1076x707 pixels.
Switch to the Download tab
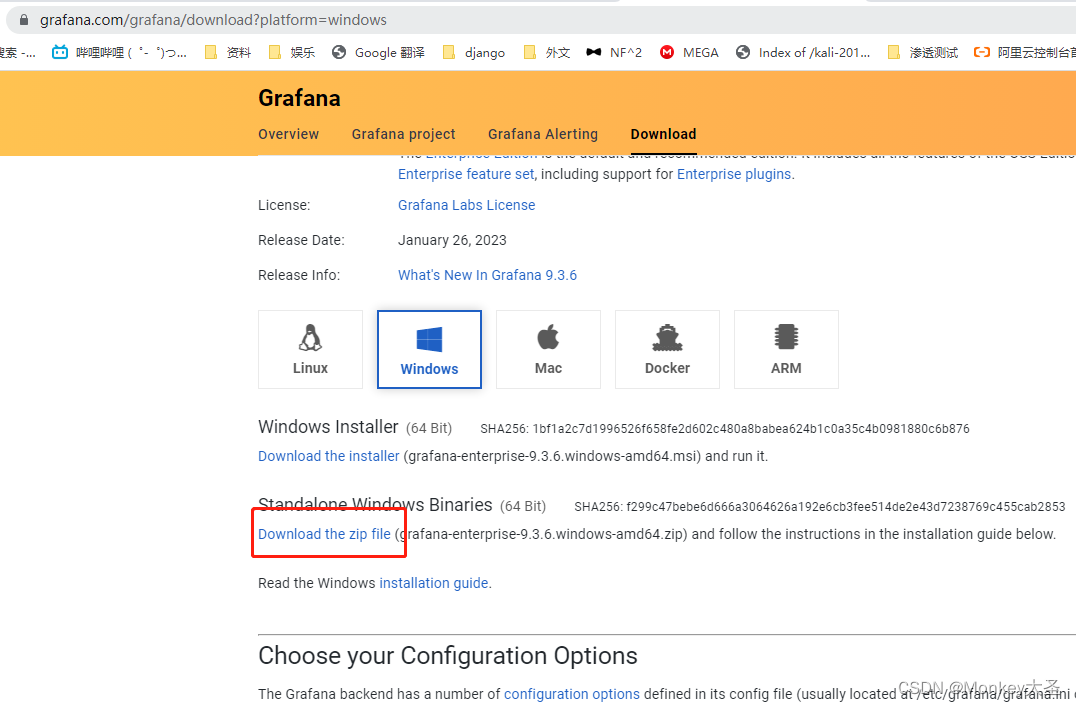[x=664, y=134]
